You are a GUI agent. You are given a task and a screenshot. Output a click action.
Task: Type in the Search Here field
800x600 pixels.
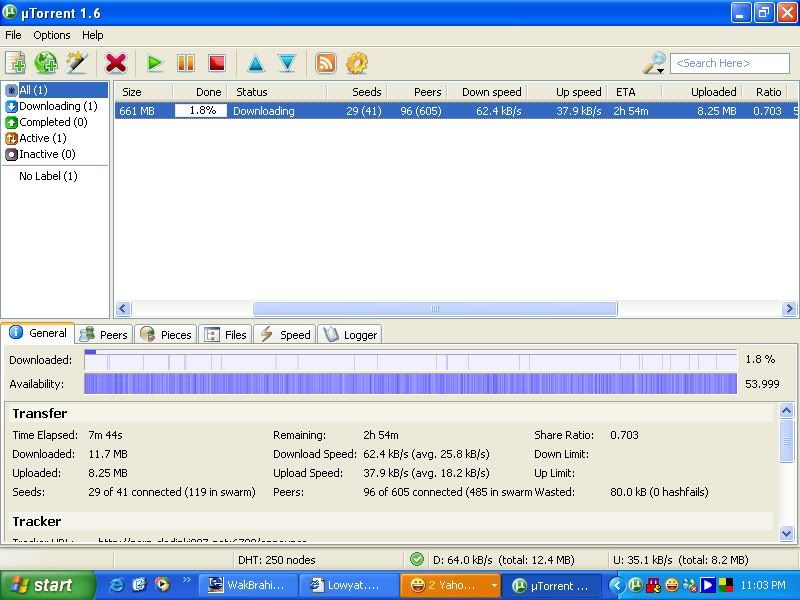pos(728,63)
